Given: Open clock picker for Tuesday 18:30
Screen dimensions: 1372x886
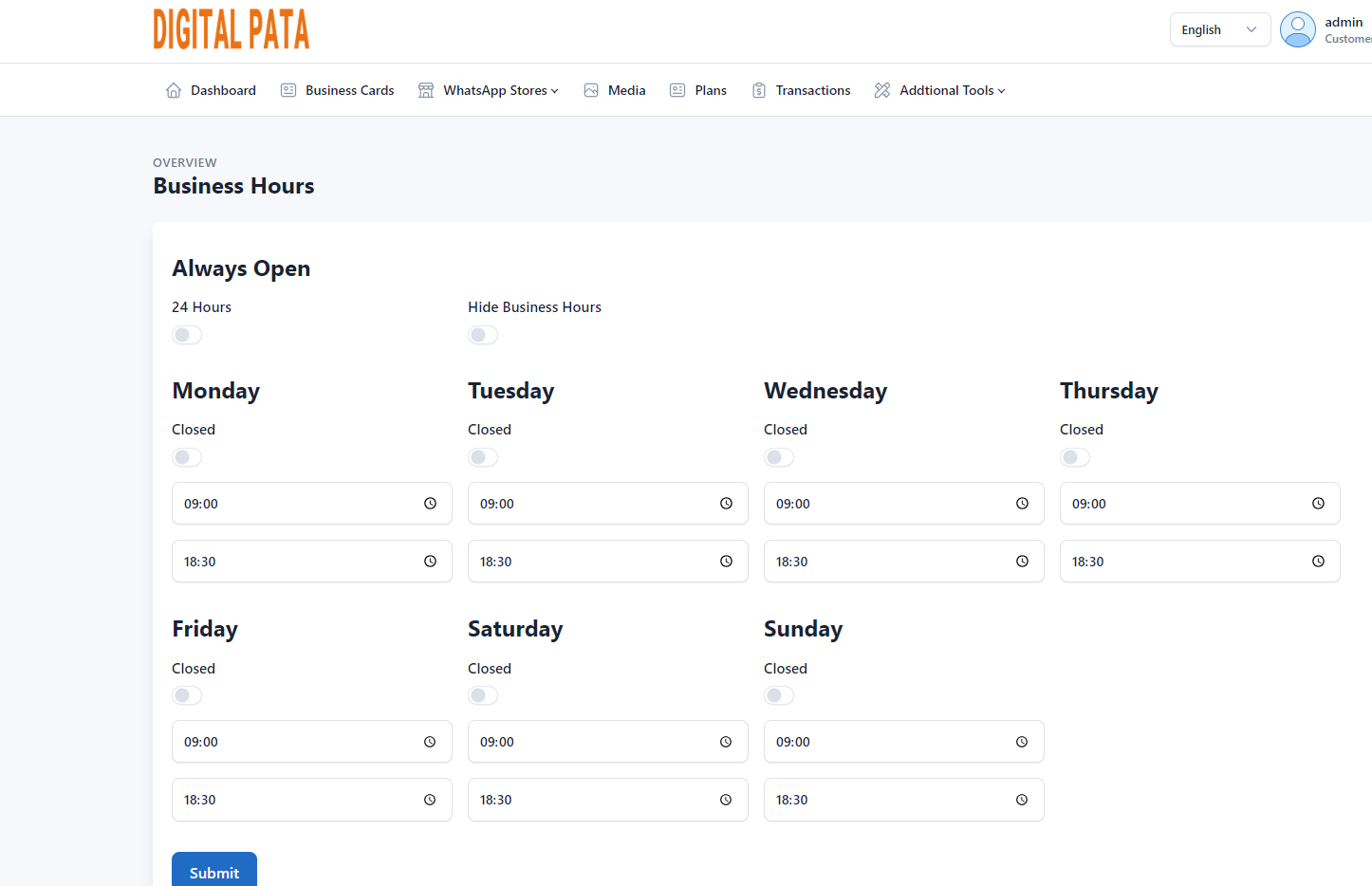Looking at the screenshot, I should 726,562.
